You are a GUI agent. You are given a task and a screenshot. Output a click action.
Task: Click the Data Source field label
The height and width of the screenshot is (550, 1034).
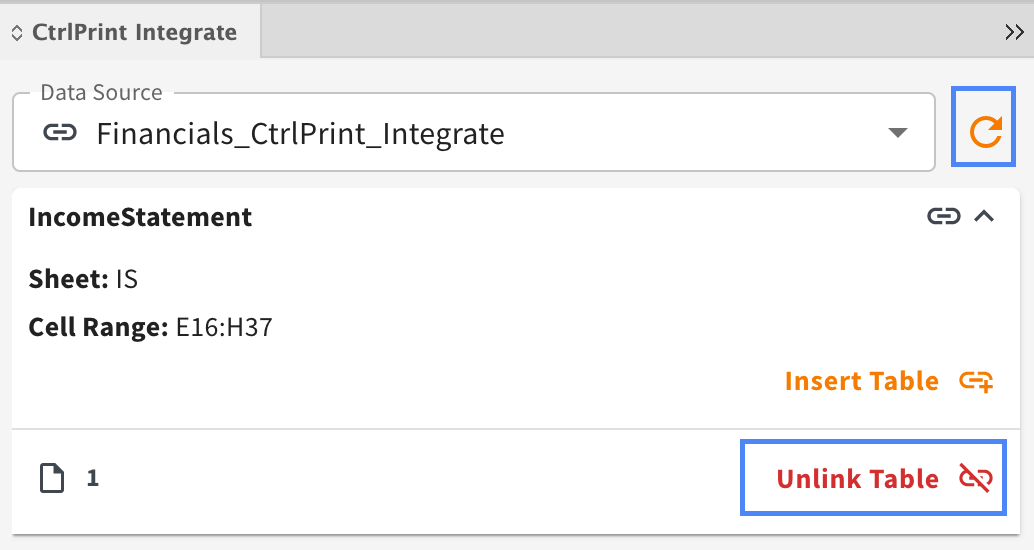(x=102, y=92)
